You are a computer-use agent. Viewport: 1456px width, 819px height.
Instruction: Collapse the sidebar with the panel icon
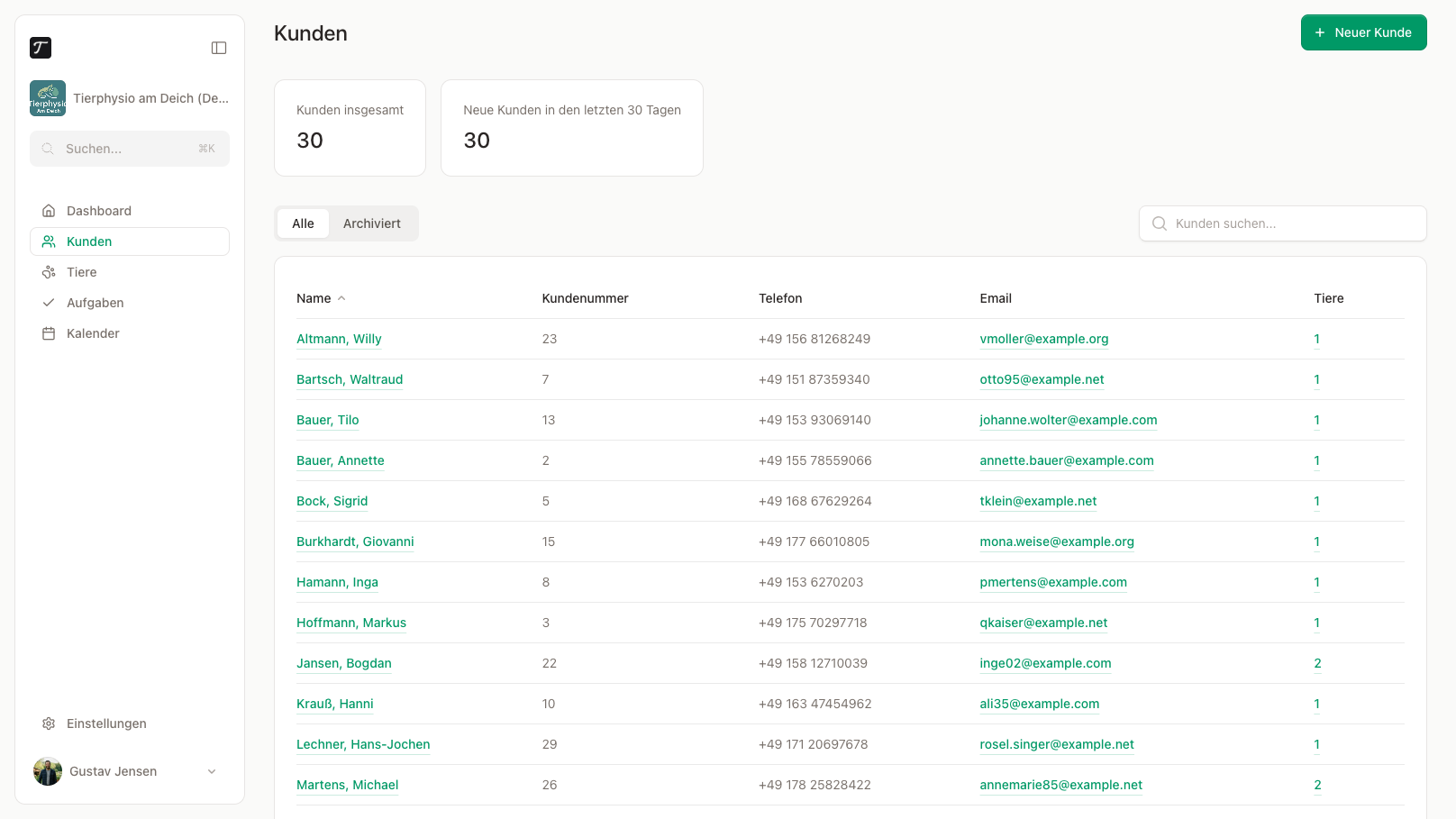coord(219,48)
